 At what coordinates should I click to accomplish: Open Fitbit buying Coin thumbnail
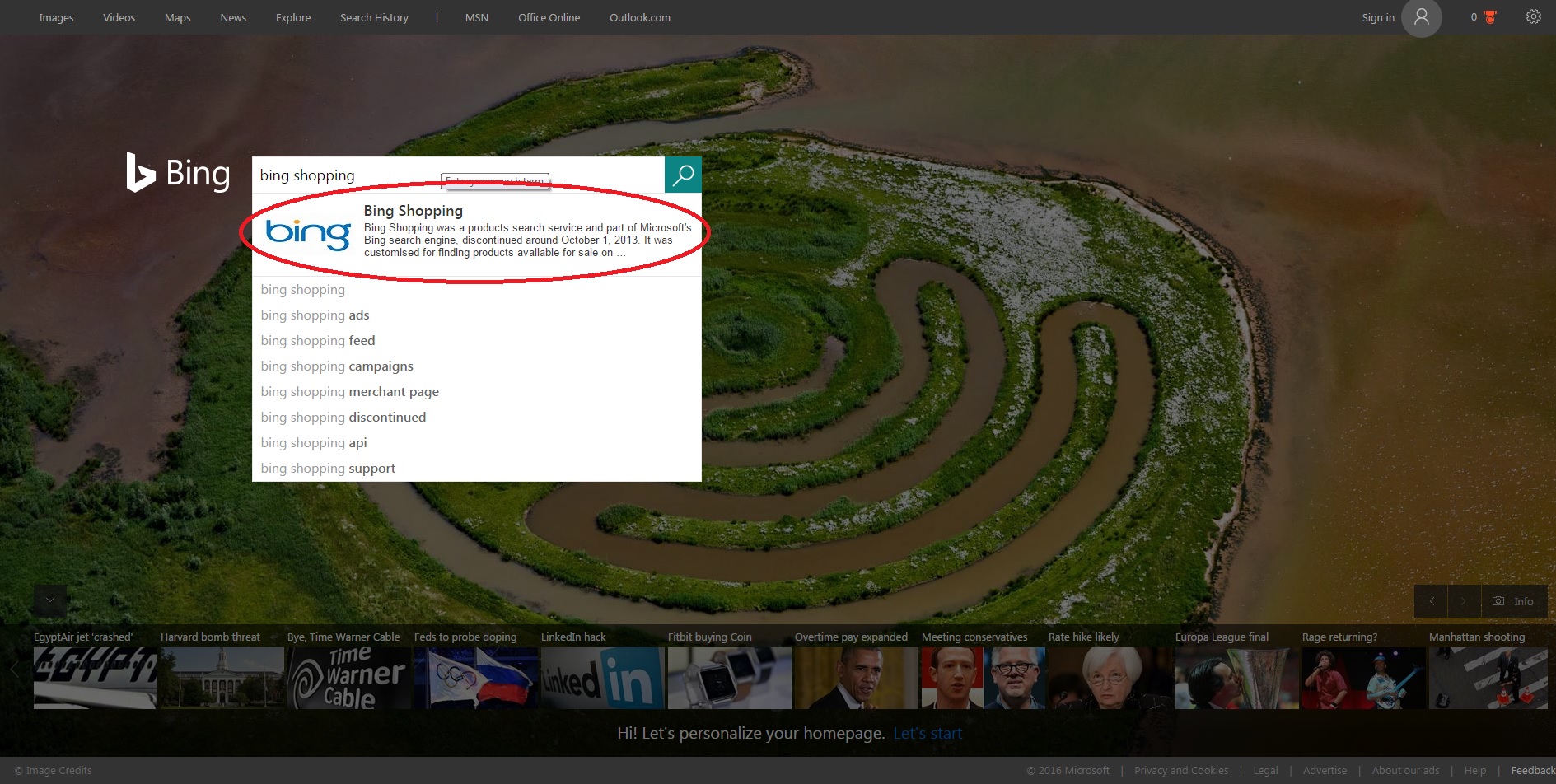tap(730, 678)
